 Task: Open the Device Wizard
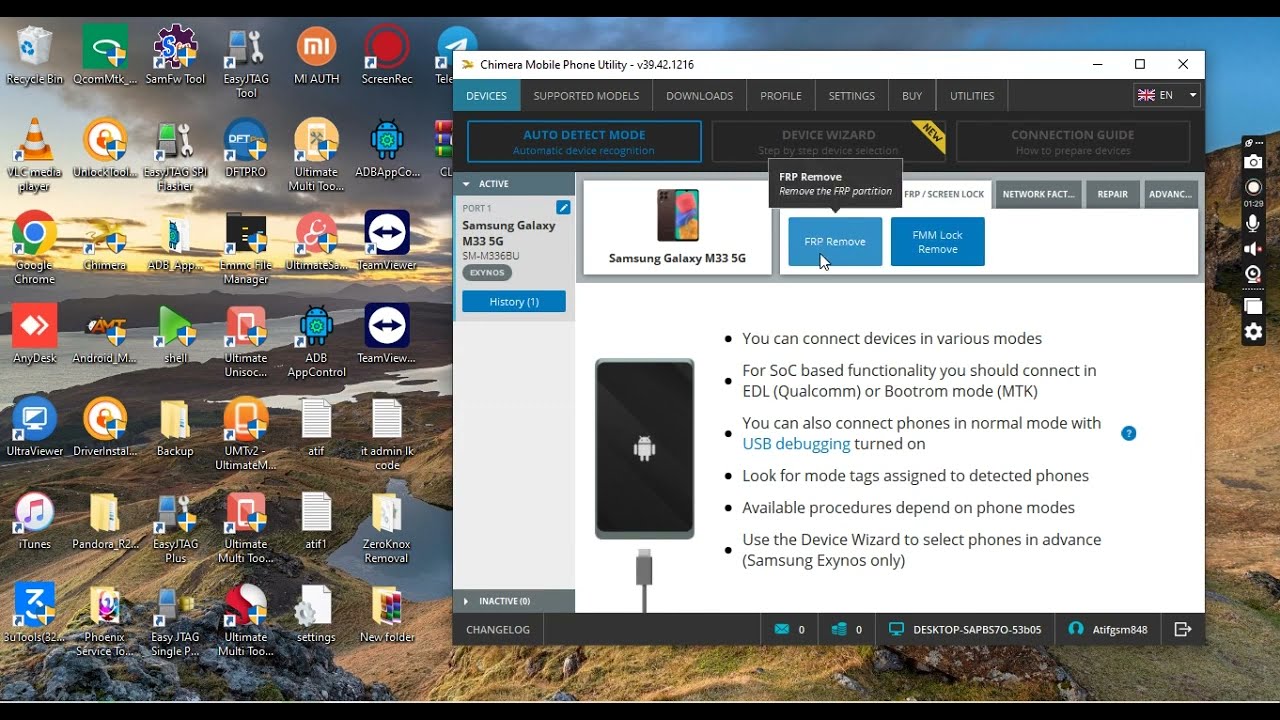click(x=828, y=142)
